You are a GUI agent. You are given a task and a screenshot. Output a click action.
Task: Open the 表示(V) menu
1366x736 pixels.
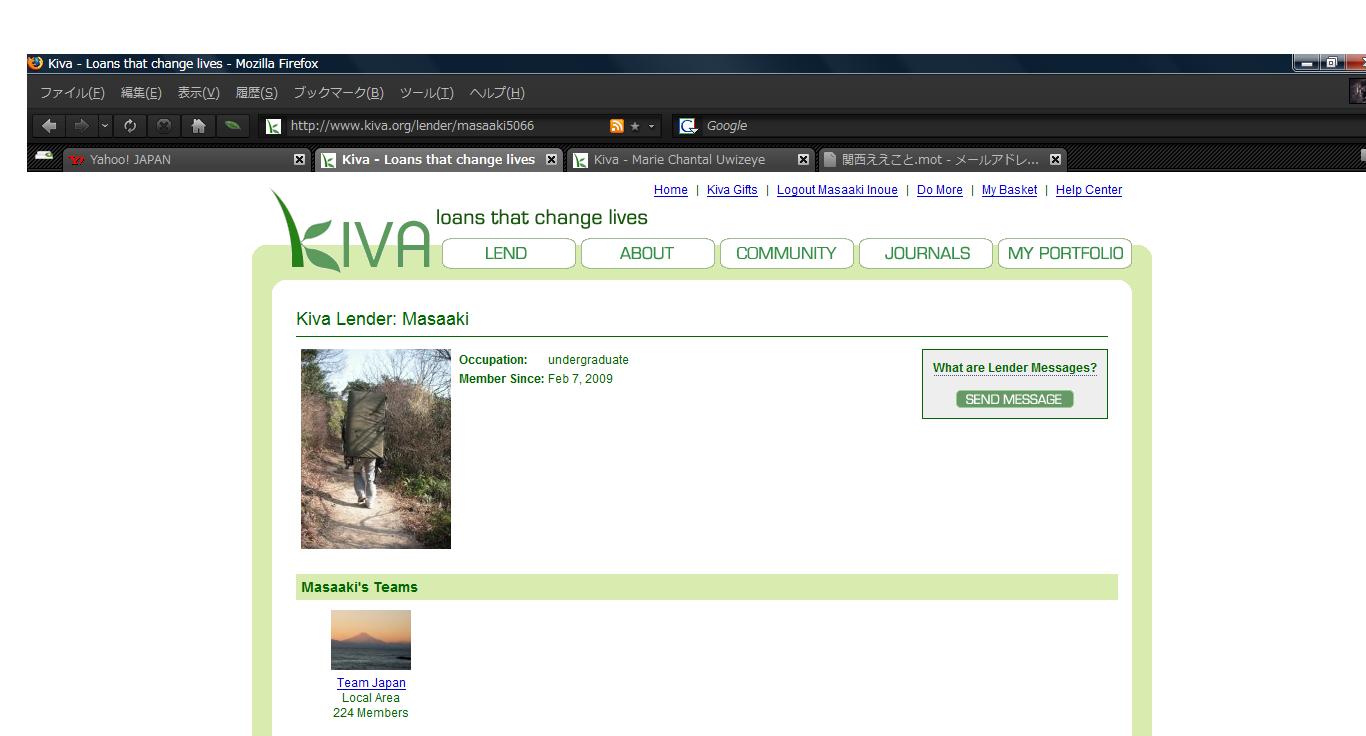click(198, 93)
